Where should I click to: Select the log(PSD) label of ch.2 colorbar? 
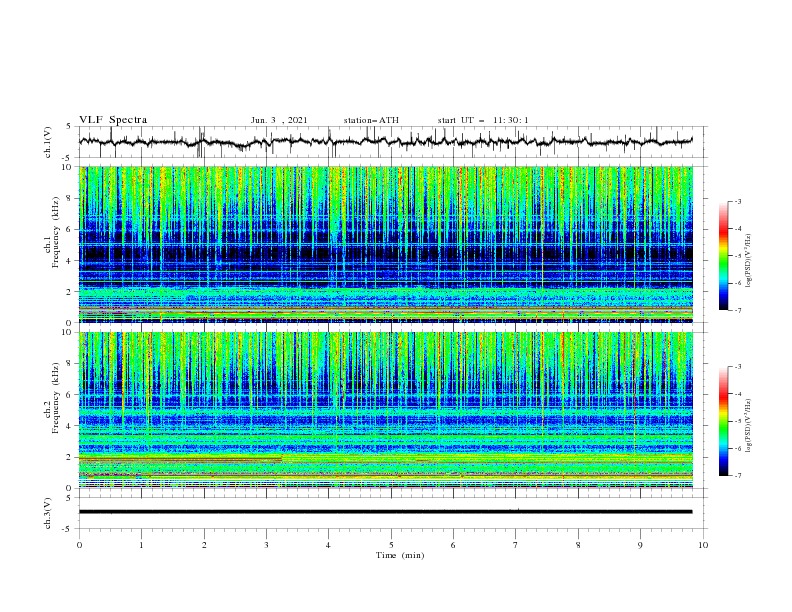[749, 426]
